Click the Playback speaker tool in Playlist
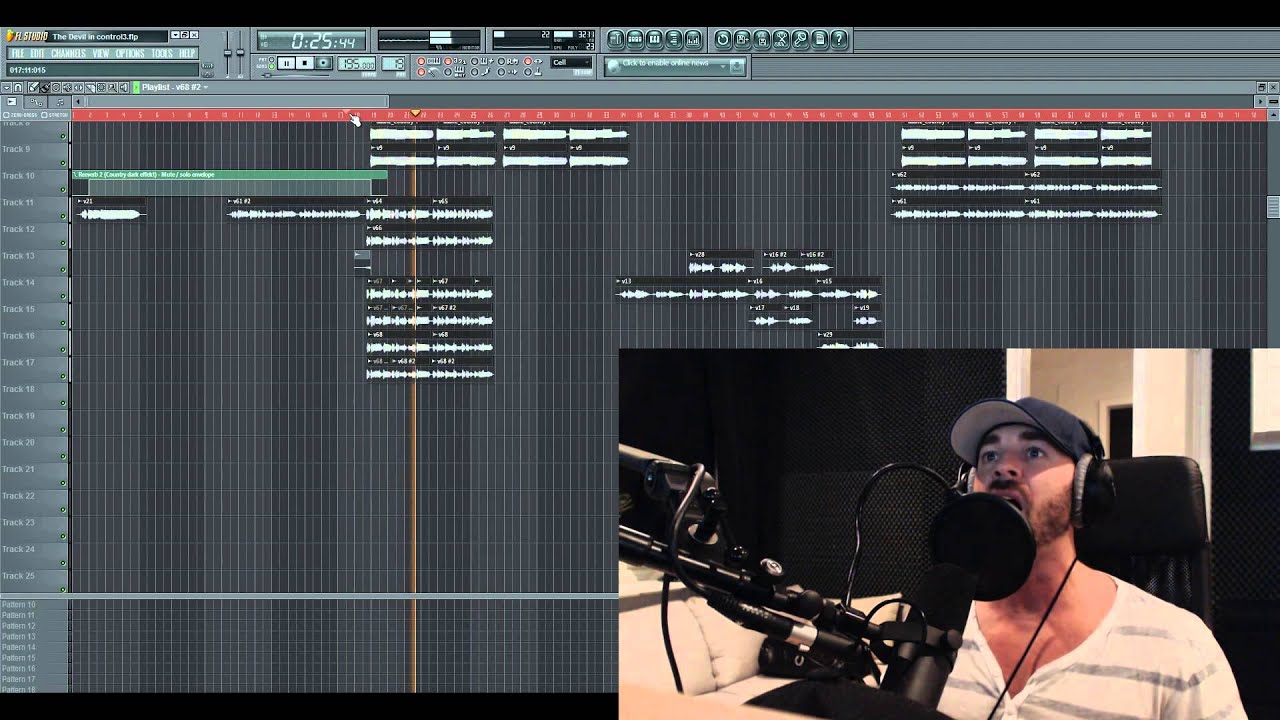 pyautogui.click(x=124, y=87)
